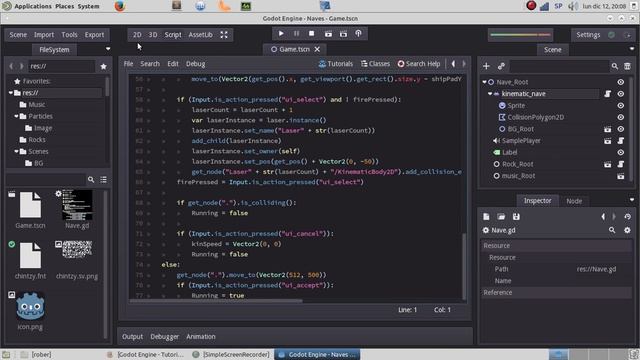Screen dimensions: 640x360
Task: Delete the selected node with the trash icon
Action: (x=627, y=66)
